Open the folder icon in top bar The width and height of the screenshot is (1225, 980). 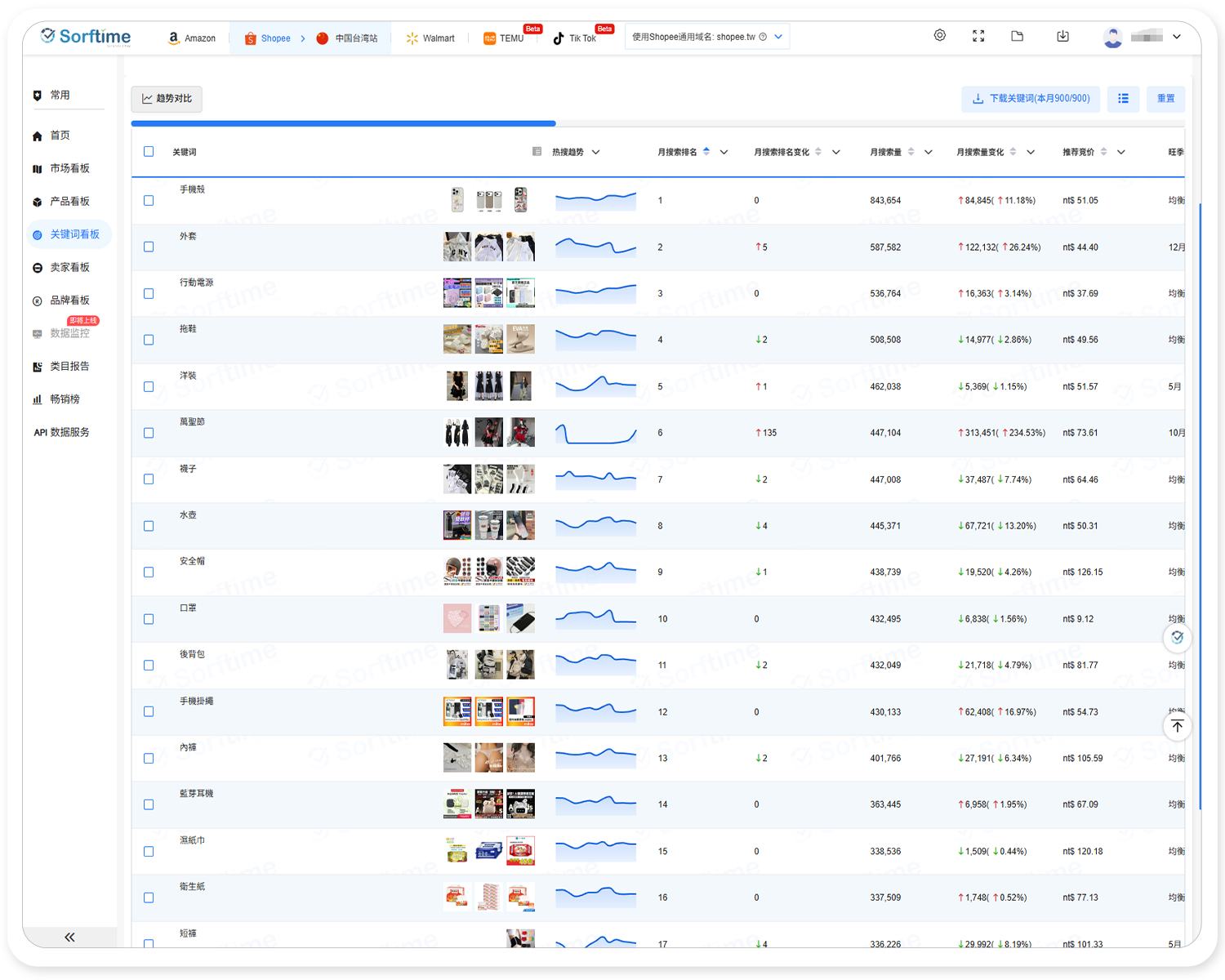click(x=1017, y=36)
